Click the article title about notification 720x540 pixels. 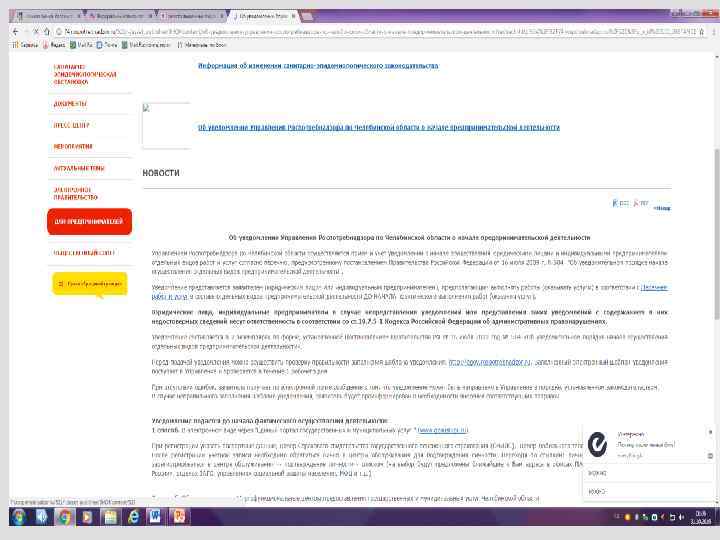(x=409, y=237)
